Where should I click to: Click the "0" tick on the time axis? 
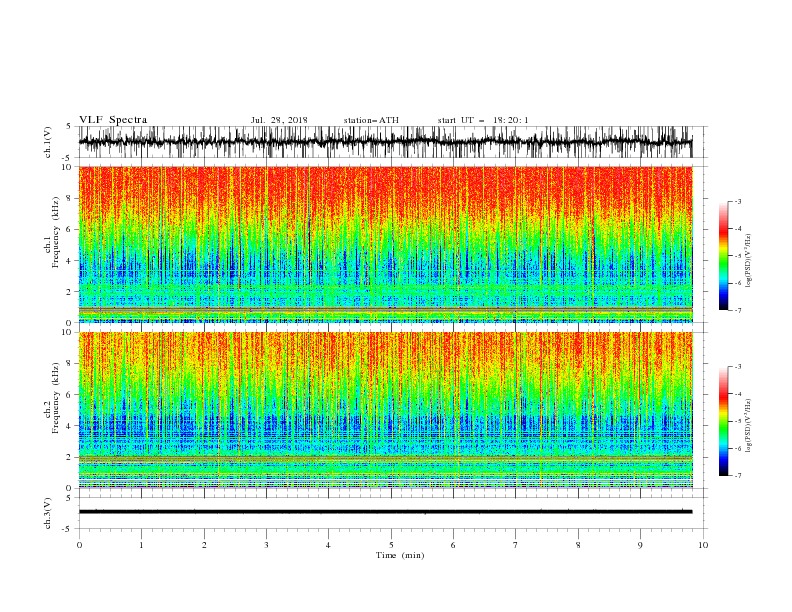[x=79, y=545]
